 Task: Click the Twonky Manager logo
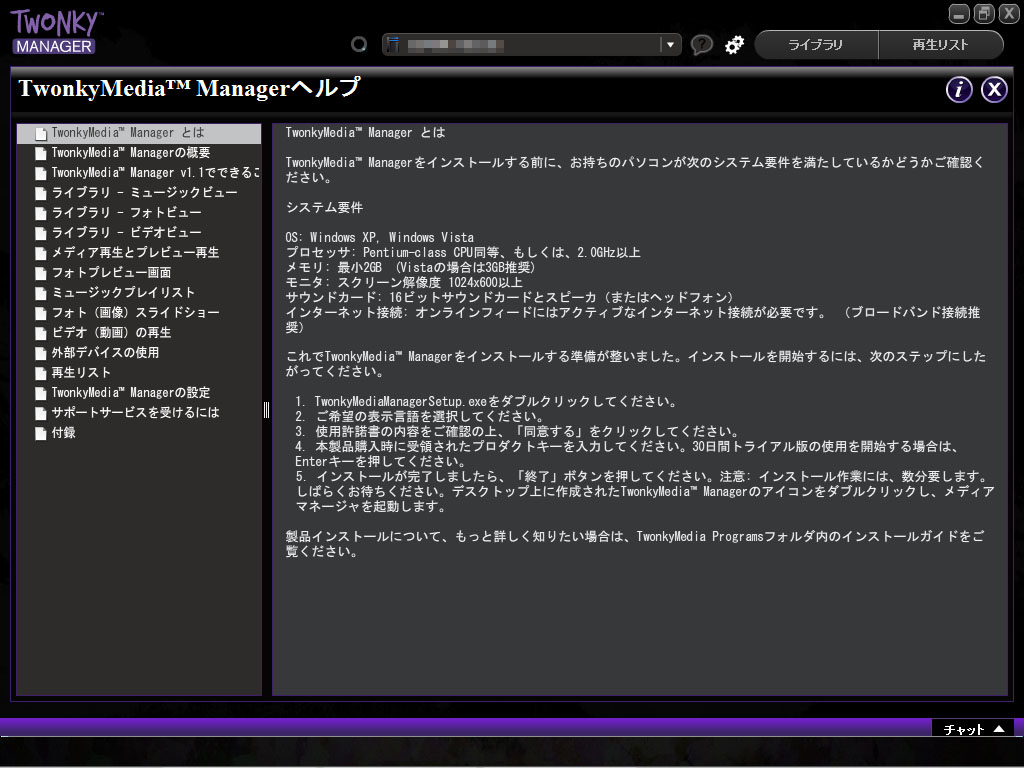[x=55, y=30]
